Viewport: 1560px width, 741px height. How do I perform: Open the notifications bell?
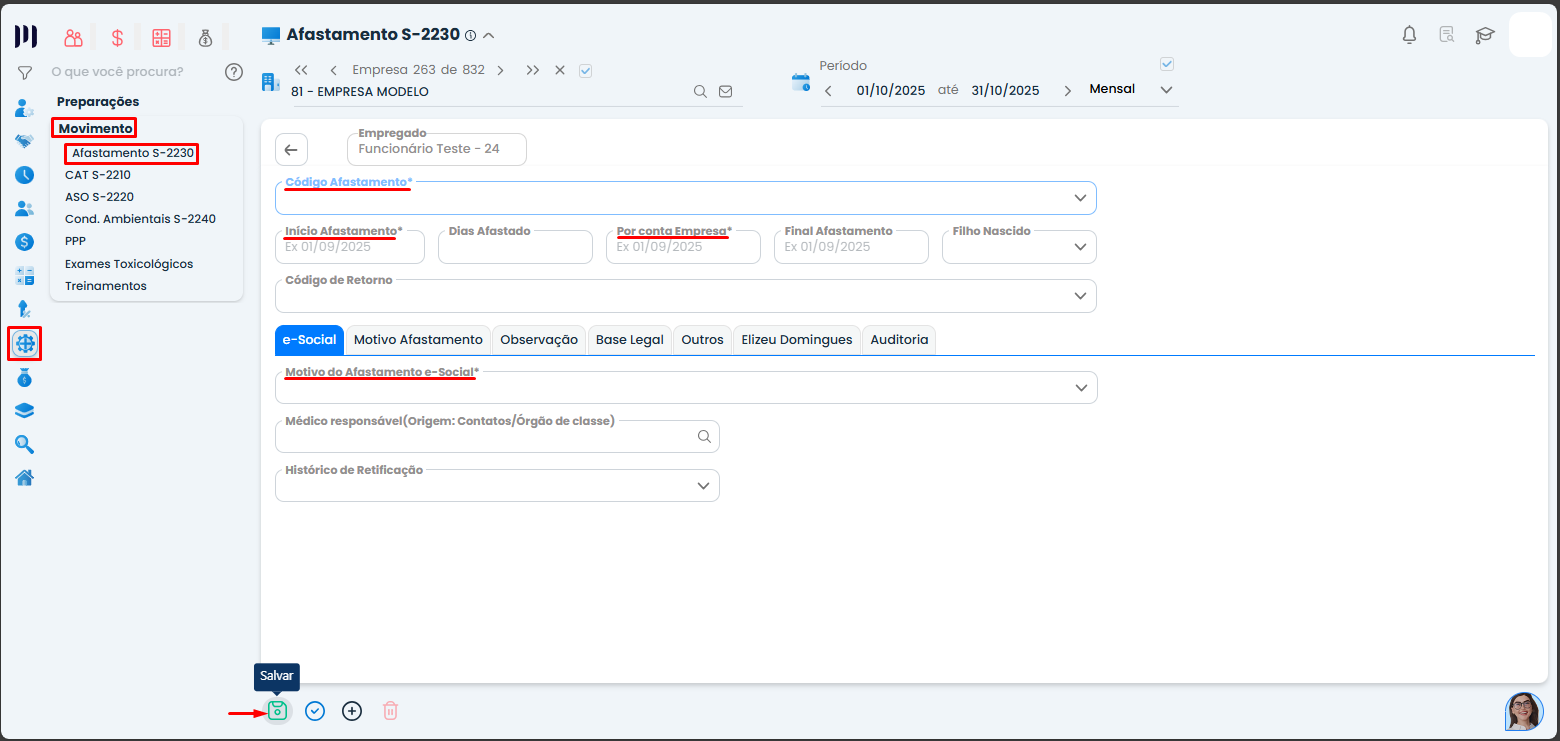[x=1409, y=35]
